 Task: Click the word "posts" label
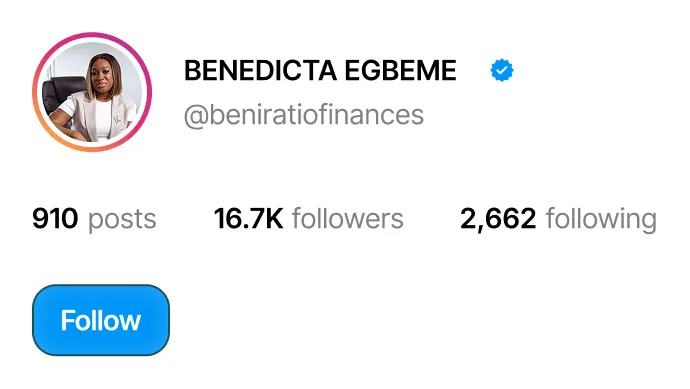click(122, 220)
